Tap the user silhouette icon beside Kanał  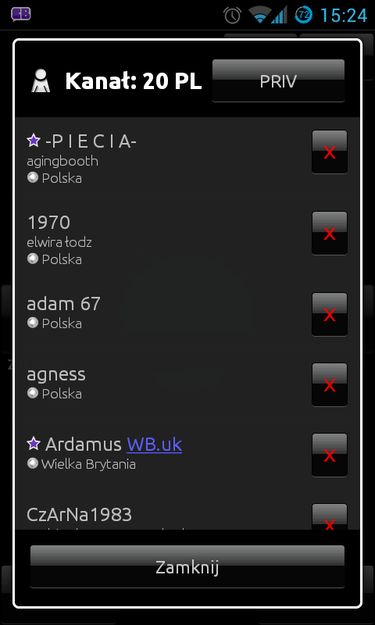pyautogui.click(x=41, y=81)
